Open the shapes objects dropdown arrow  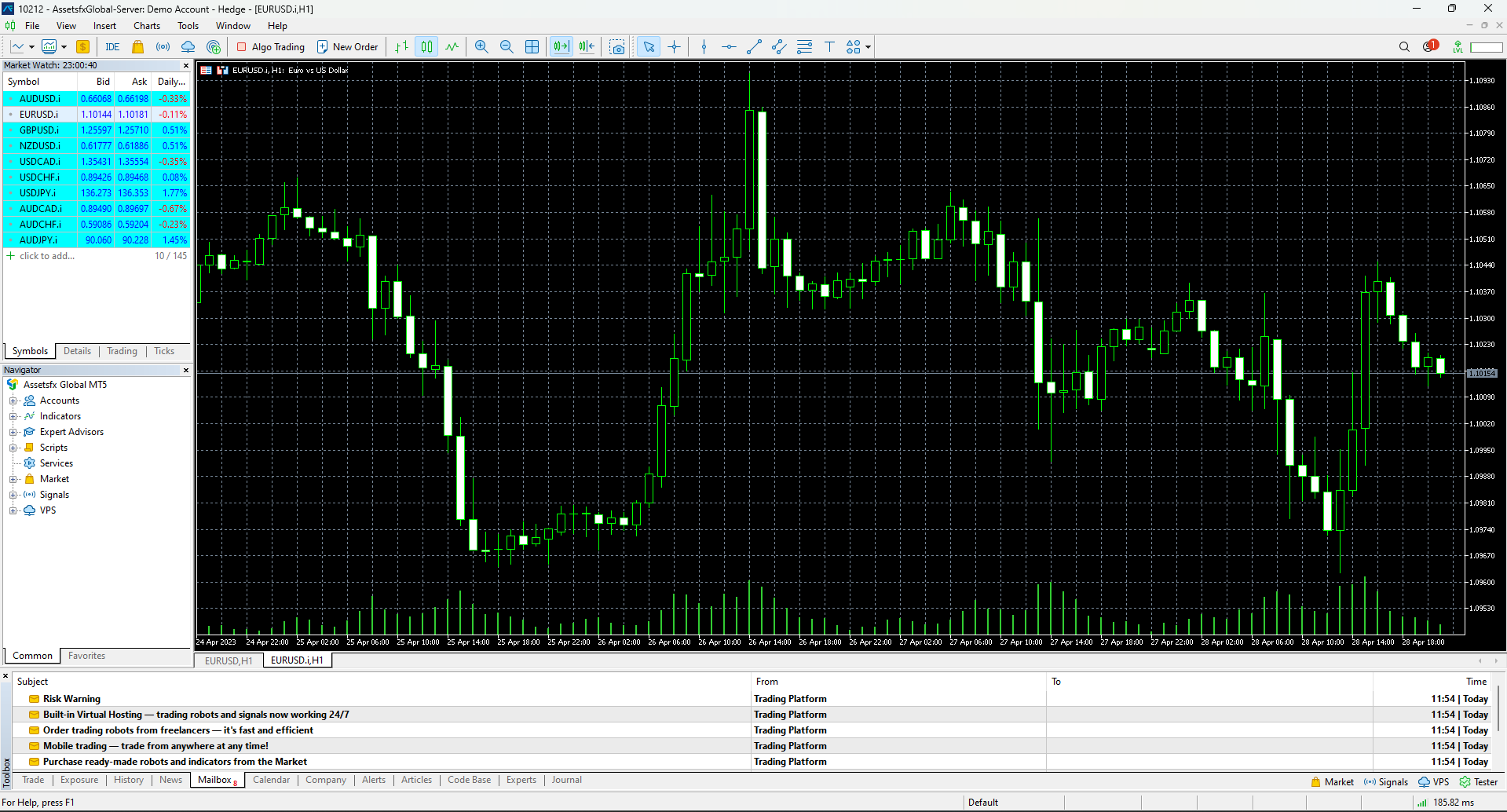[868, 47]
